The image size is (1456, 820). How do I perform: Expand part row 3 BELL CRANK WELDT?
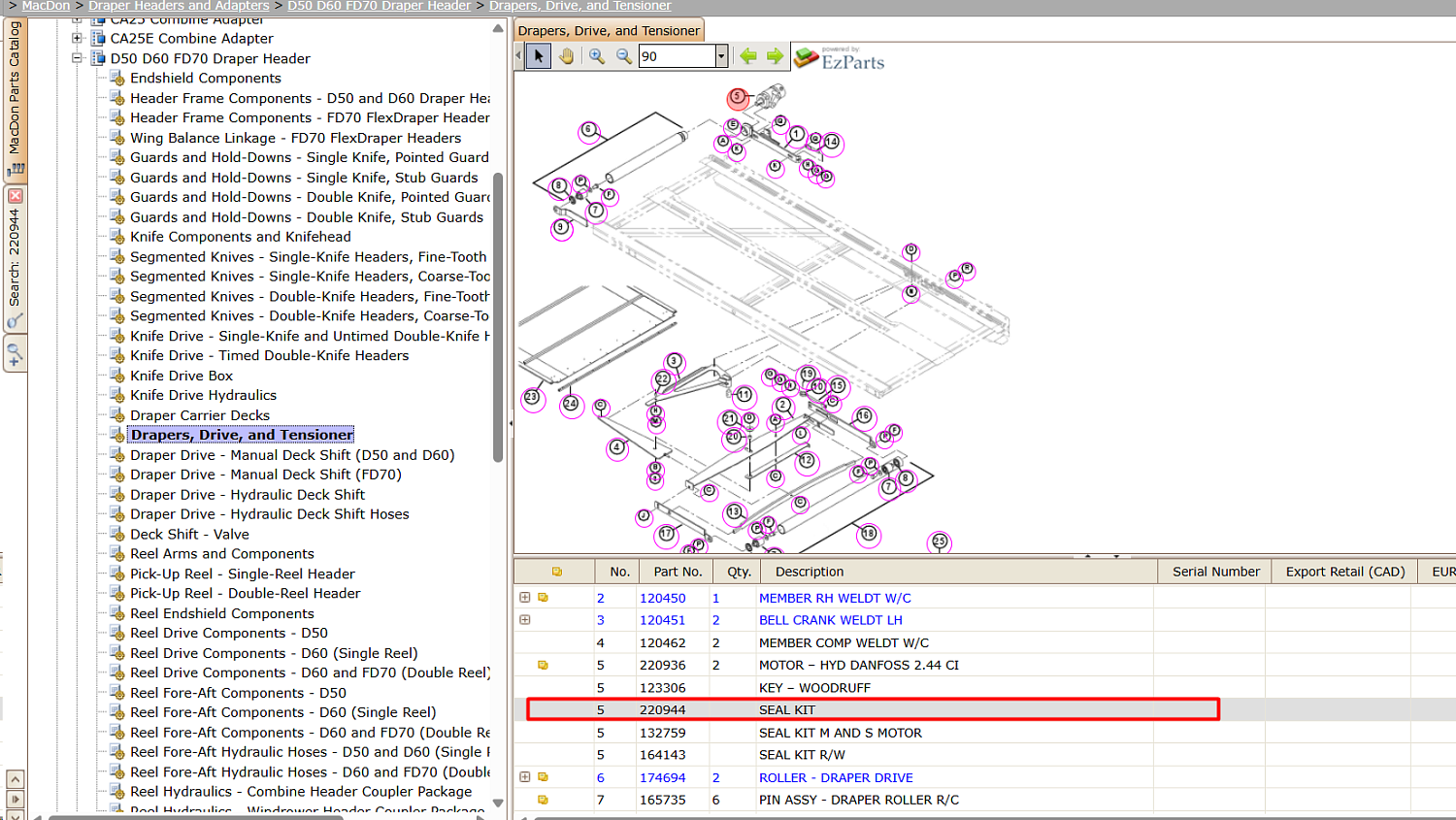pyautogui.click(x=525, y=620)
